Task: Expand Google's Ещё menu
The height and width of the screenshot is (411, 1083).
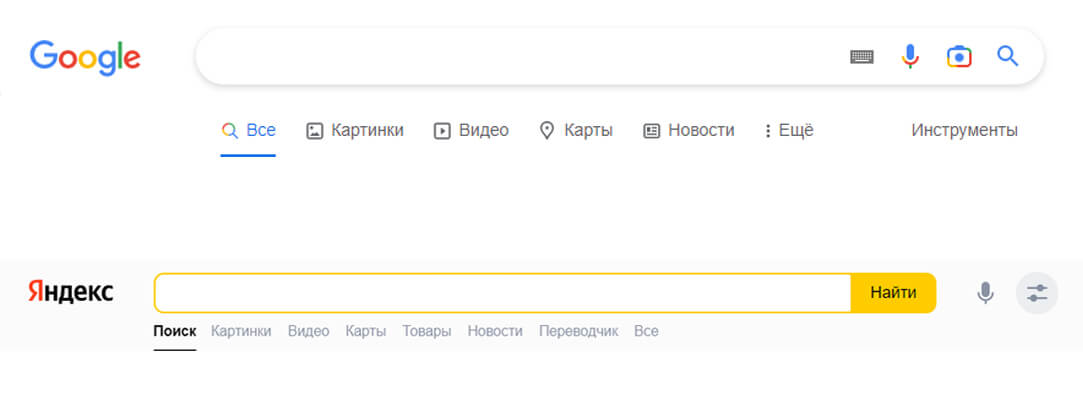Action: pyautogui.click(x=789, y=130)
